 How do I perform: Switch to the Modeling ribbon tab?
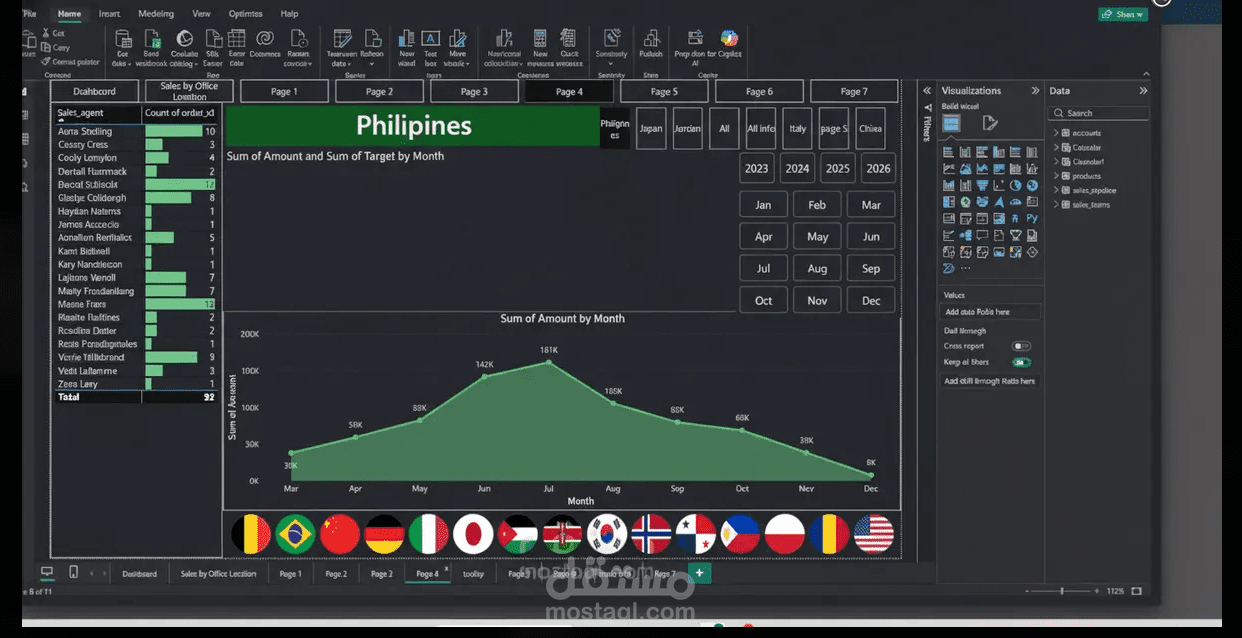(x=155, y=14)
